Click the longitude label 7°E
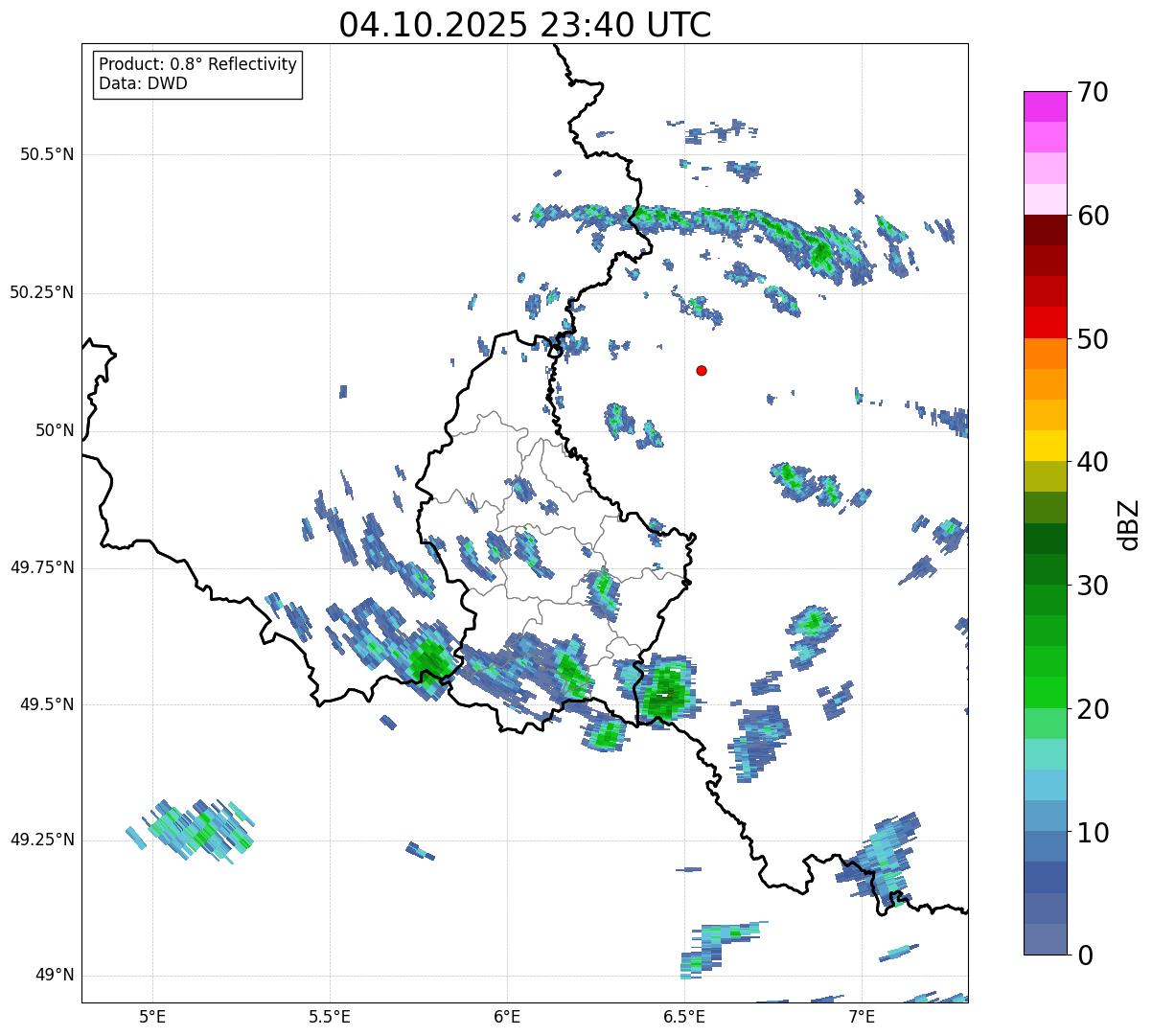1152x1036 pixels. (862, 1016)
